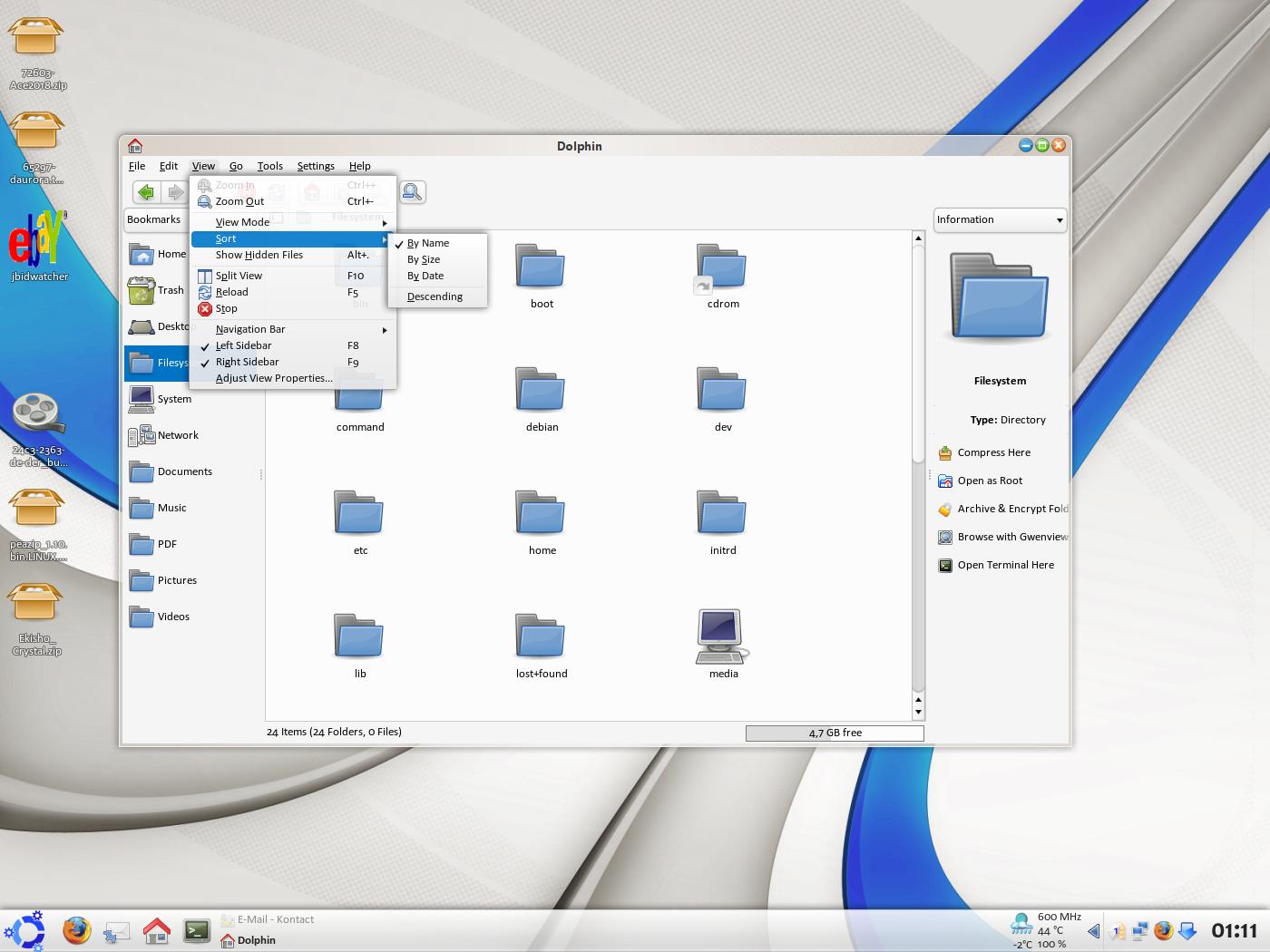1270x952 pixels.
Task: Toggle Show Hidden Files
Action: click(x=293, y=255)
